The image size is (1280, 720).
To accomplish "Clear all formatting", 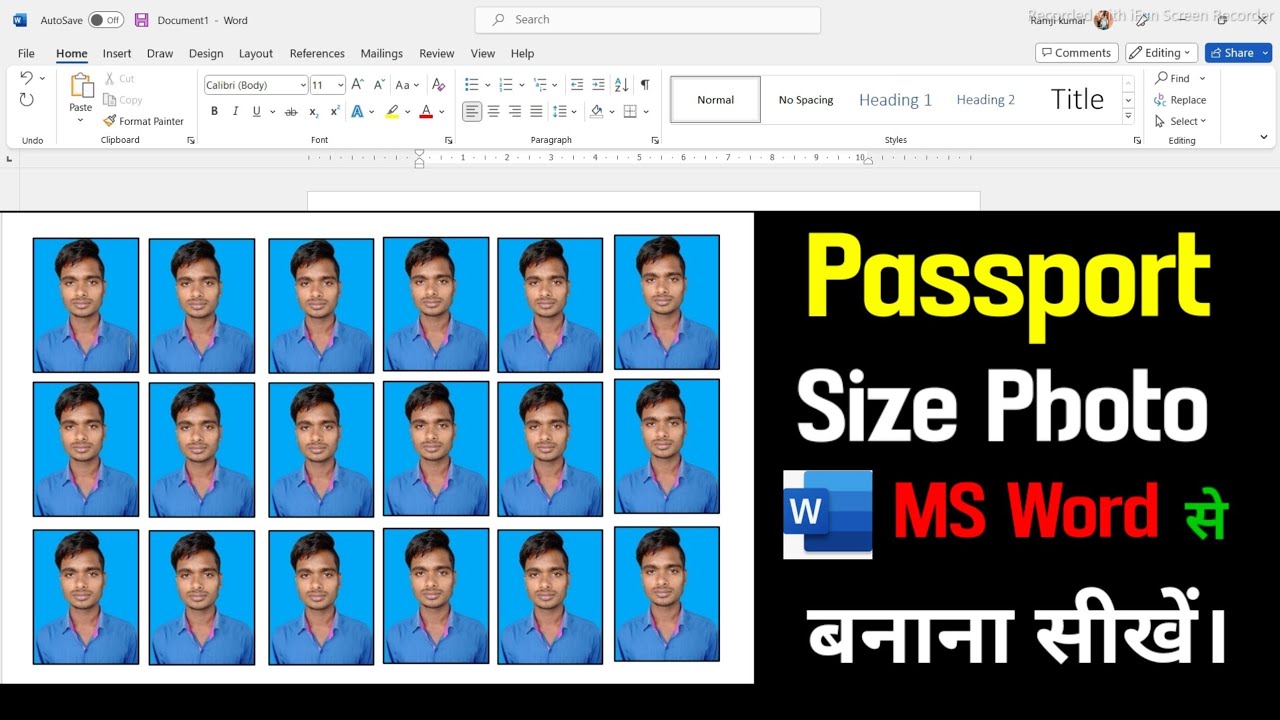I will 438,85.
